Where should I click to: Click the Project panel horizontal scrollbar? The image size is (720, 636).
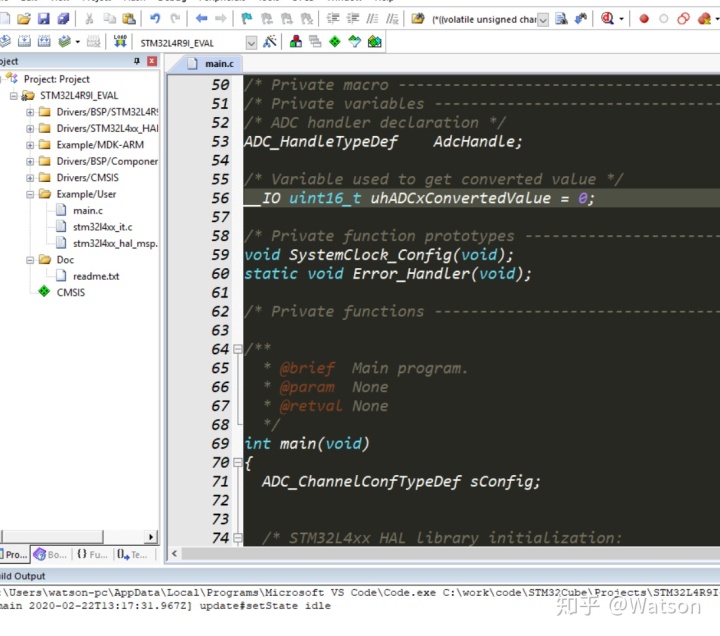click(x=52, y=536)
